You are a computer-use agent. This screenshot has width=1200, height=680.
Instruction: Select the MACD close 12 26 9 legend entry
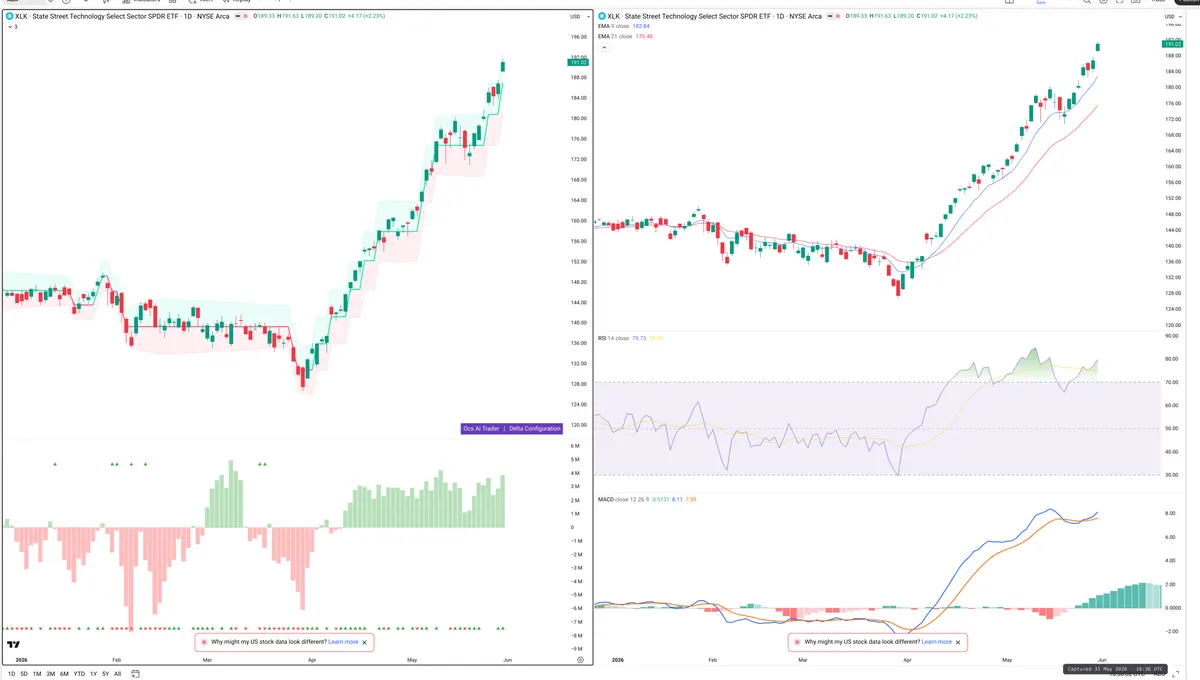click(x=622, y=499)
